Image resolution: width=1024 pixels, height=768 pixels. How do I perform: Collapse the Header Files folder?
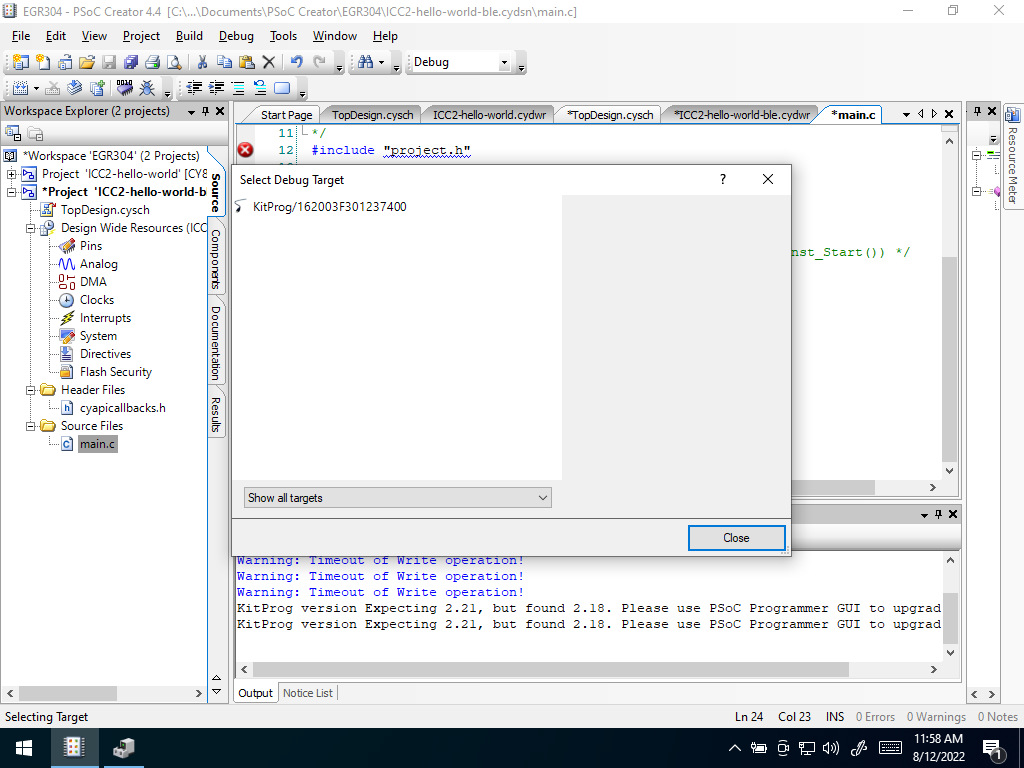tap(30, 390)
